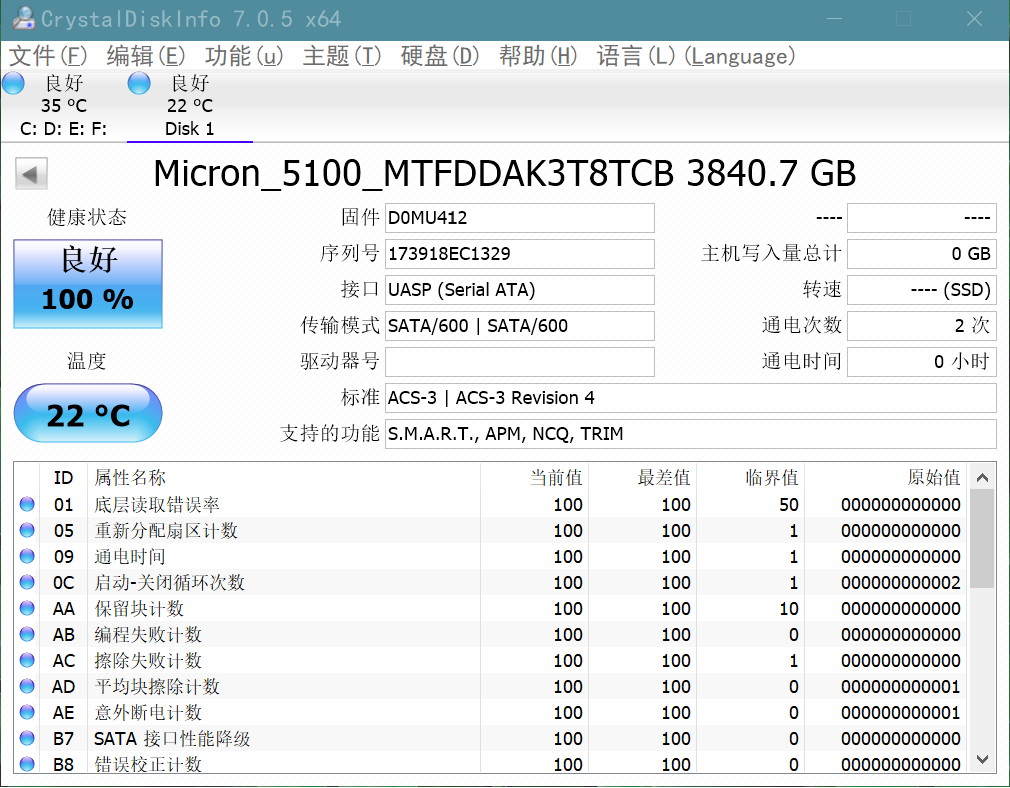Click the CrystalDiskInfo app icon in title bar
This screenshot has width=1010, height=788.
[23, 18]
